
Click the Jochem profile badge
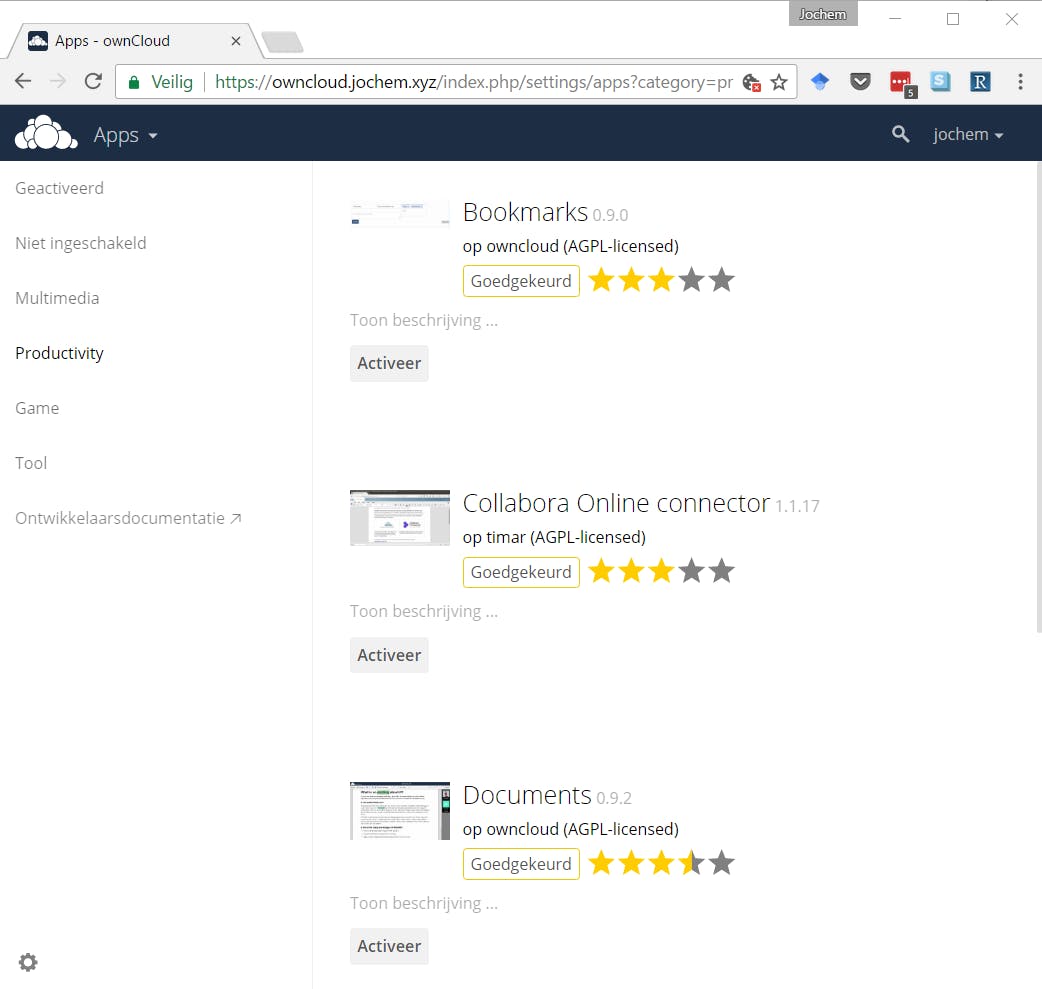pos(823,14)
